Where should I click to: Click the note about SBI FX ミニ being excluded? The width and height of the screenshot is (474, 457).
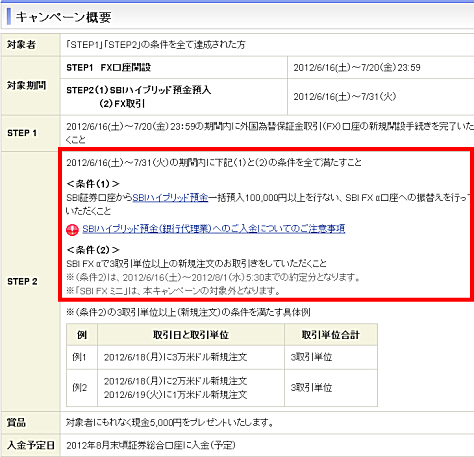coord(174,291)
